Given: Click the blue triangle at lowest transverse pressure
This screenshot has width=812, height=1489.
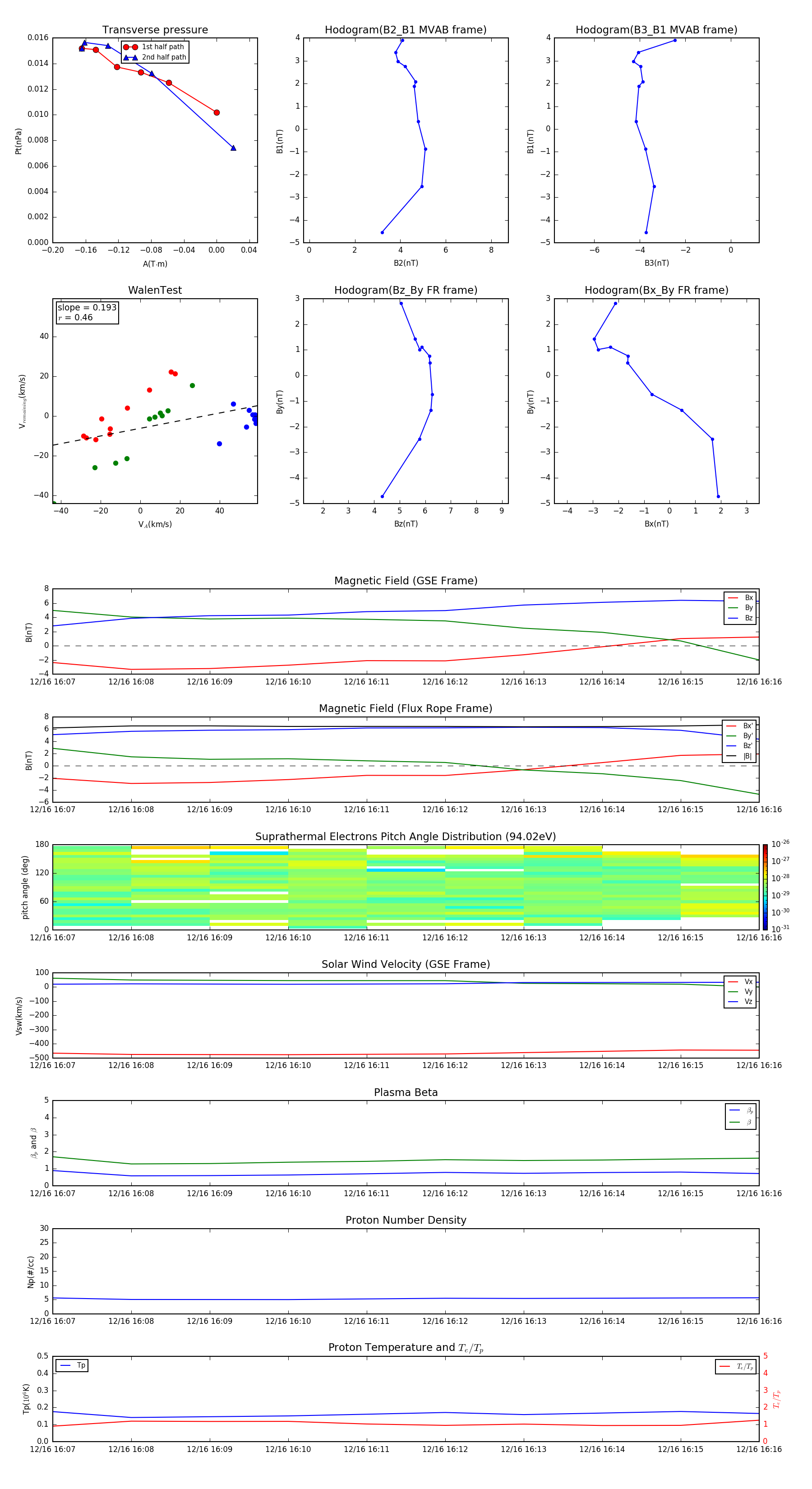Looking at the screenshot, I should tap(234, 148).
